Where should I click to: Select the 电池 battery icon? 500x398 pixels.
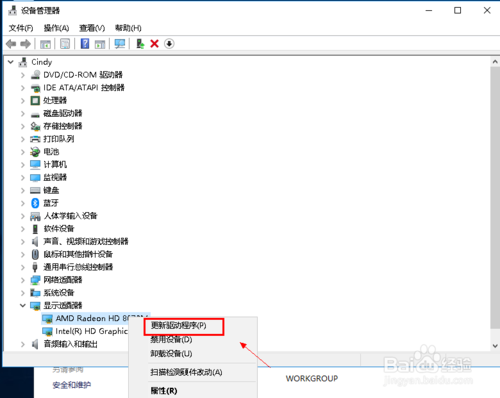[35, 152]
